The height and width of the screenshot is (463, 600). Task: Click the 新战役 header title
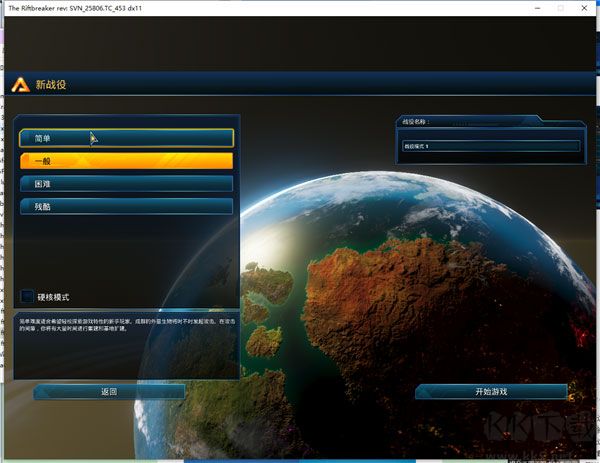(51, 85)
